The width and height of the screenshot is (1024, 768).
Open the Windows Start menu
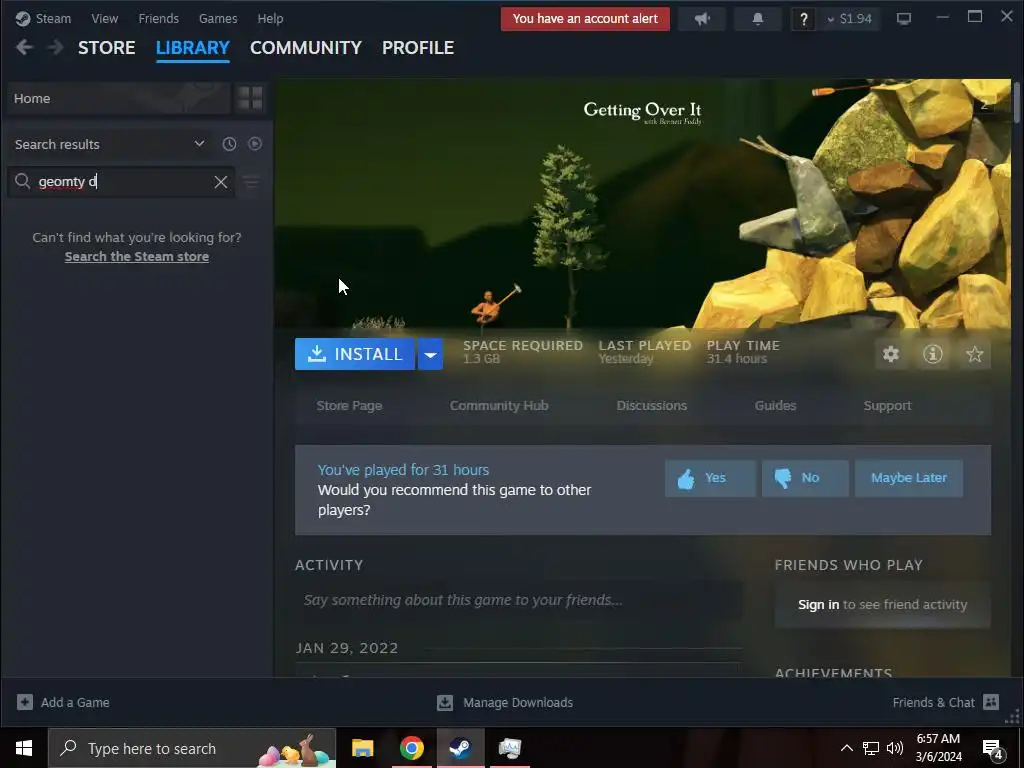24,748
